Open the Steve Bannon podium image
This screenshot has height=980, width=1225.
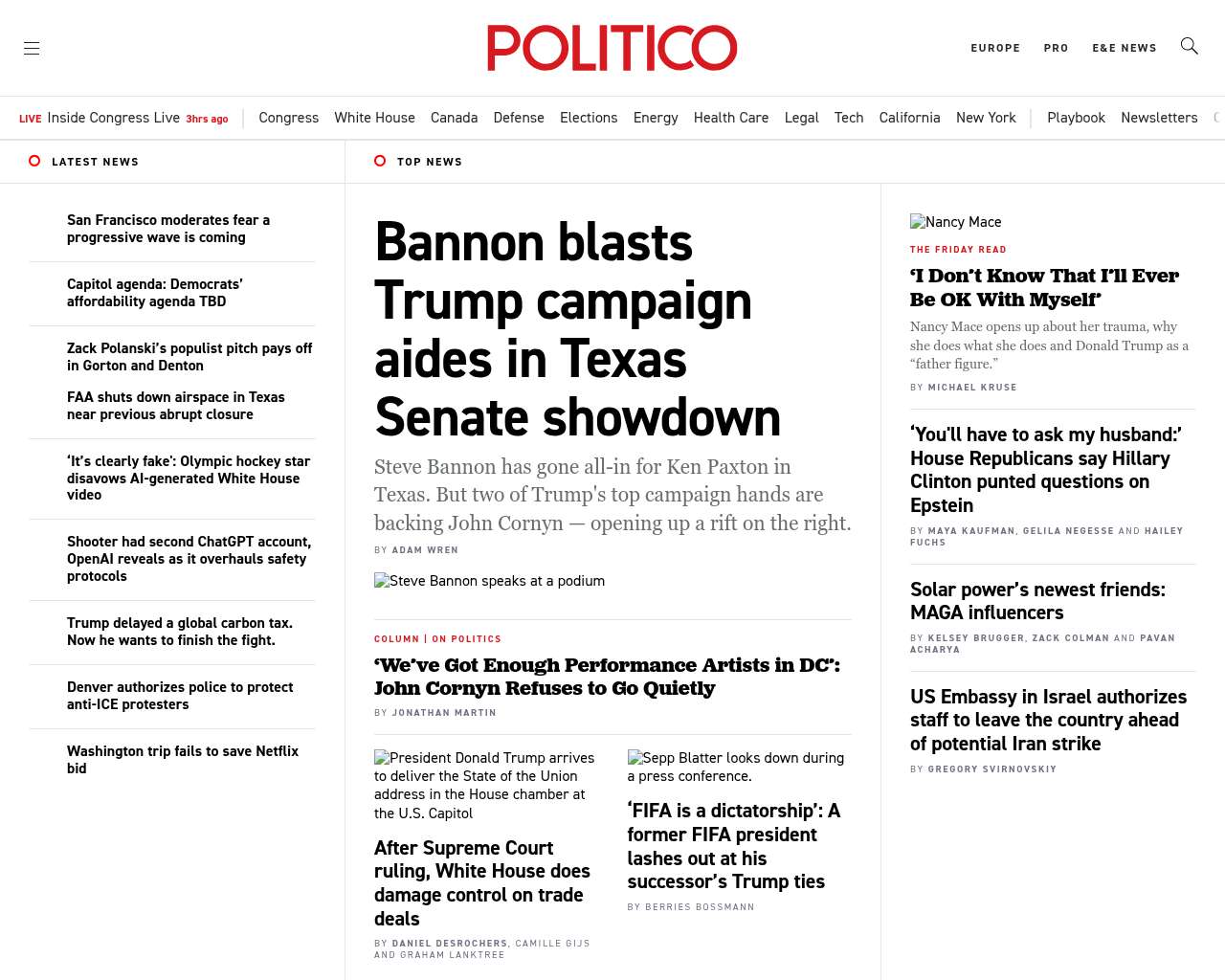[x=489, y=581]
